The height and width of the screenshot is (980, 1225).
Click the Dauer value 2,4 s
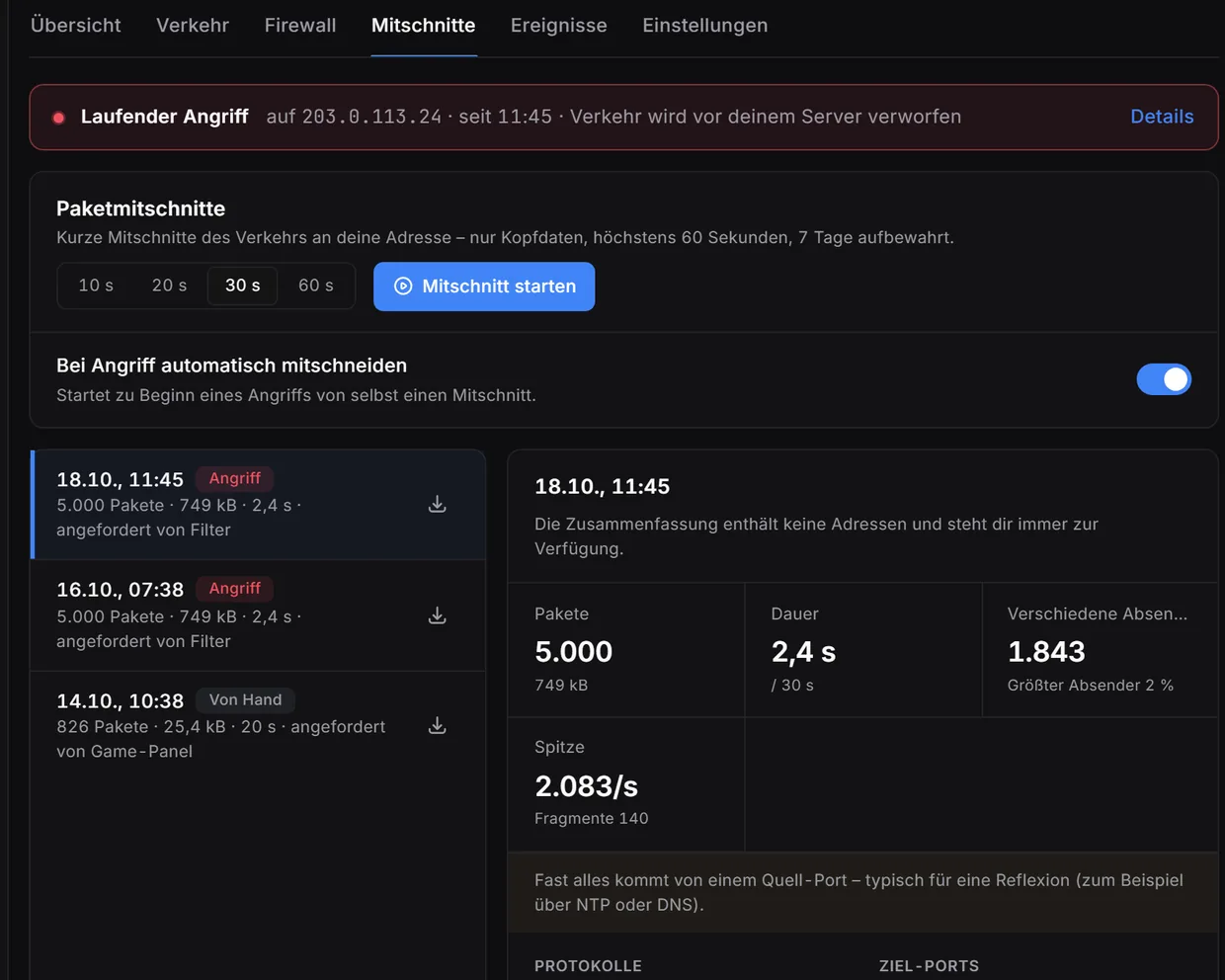(x=803, y=652)
